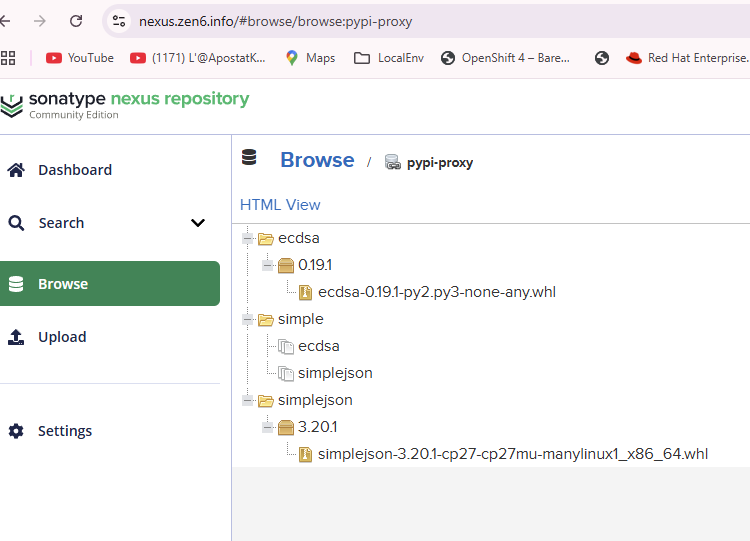Click the Settings gear icon
The height and width of the screenshot is (541, 750).
(x=16, y=431)
